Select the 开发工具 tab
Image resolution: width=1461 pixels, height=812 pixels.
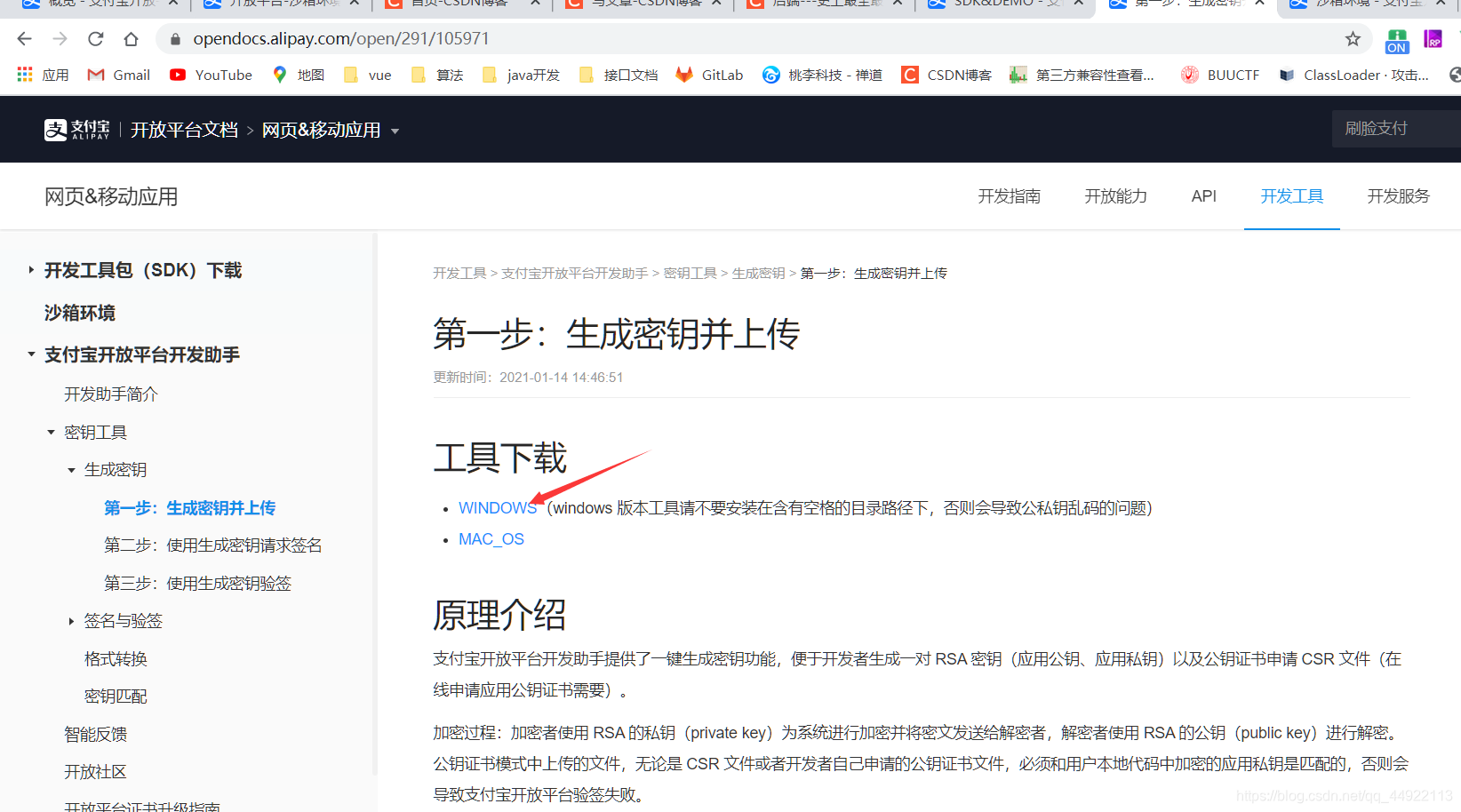tap(1291, 196)
